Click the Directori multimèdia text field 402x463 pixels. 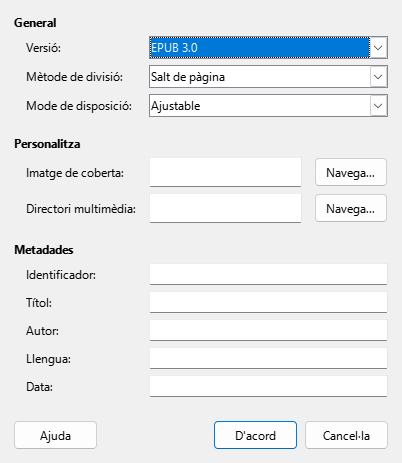(x=225, y=208)
